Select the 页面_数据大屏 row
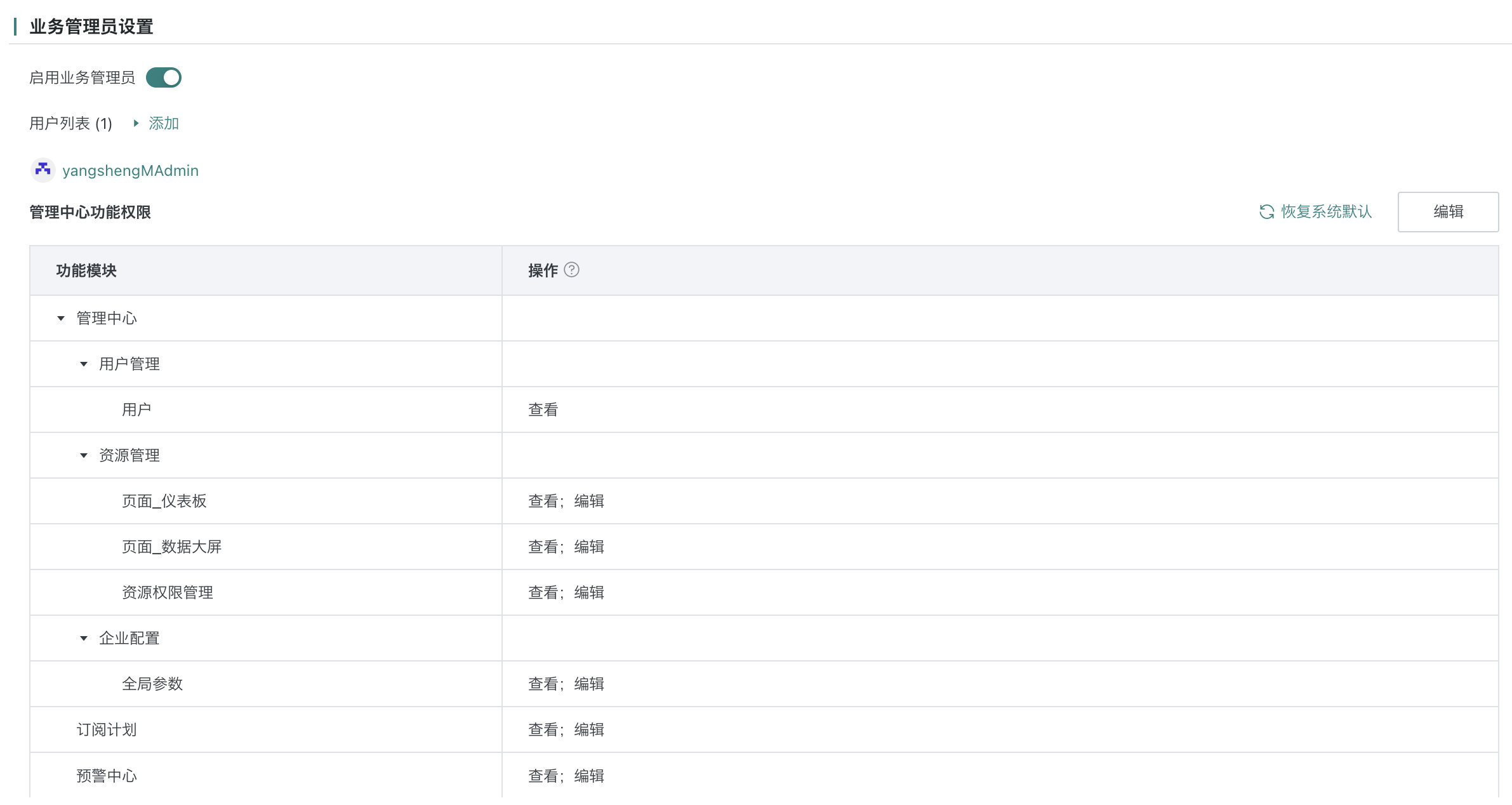 [171, 547]
